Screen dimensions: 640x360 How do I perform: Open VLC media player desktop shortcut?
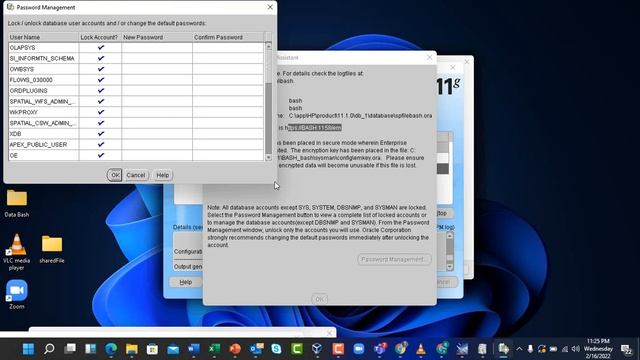[x=17, y=252]
